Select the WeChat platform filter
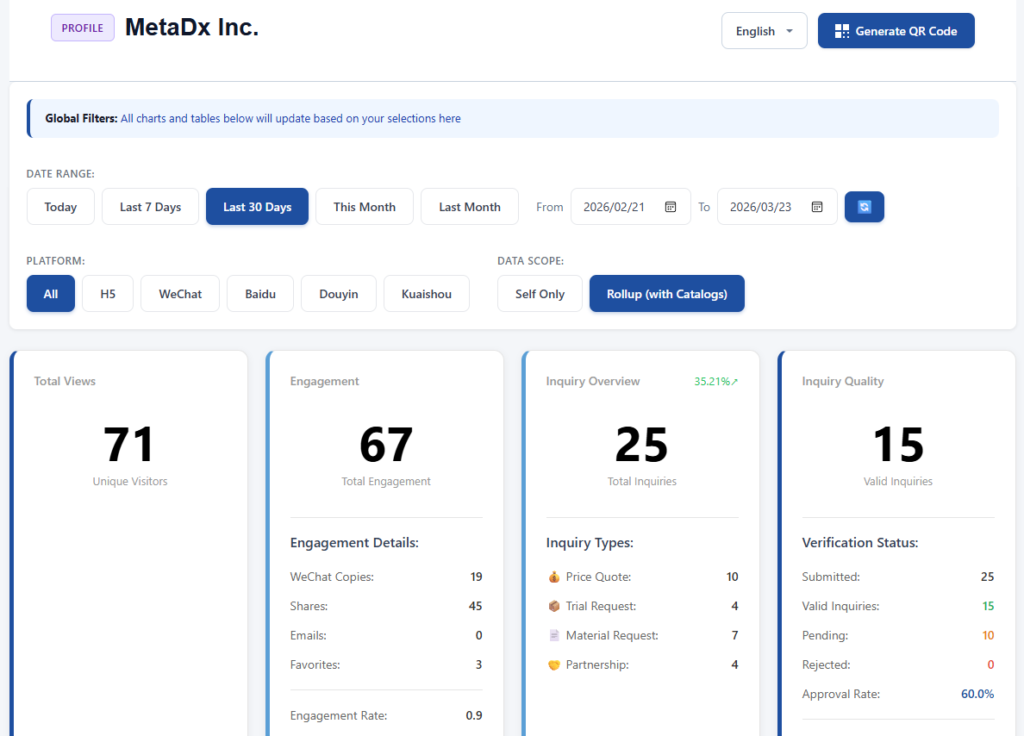The height and width of the screenshot is (736, 1024). coord(180,294)
